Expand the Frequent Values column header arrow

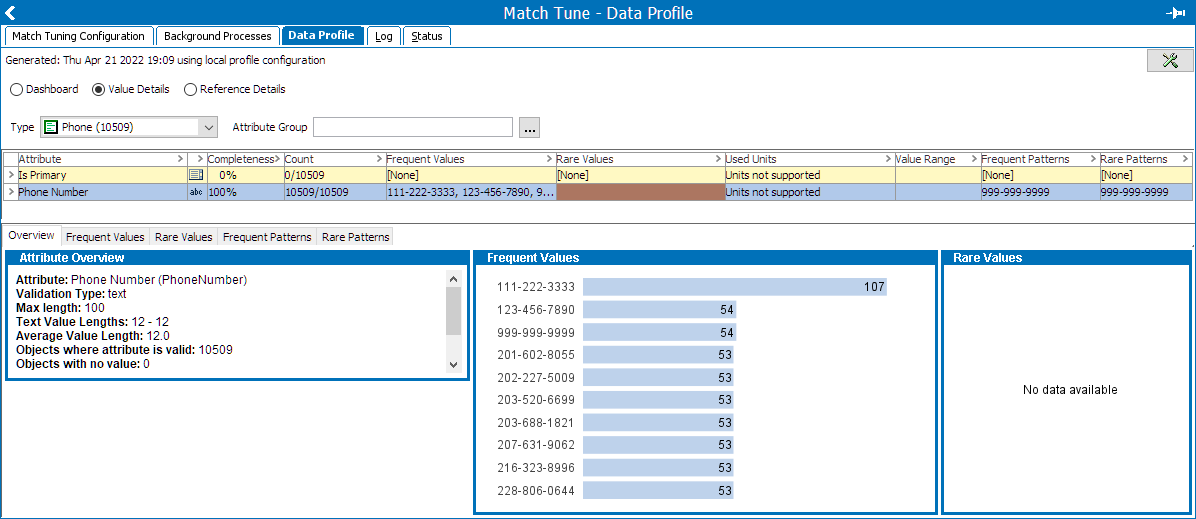[549, 159]
